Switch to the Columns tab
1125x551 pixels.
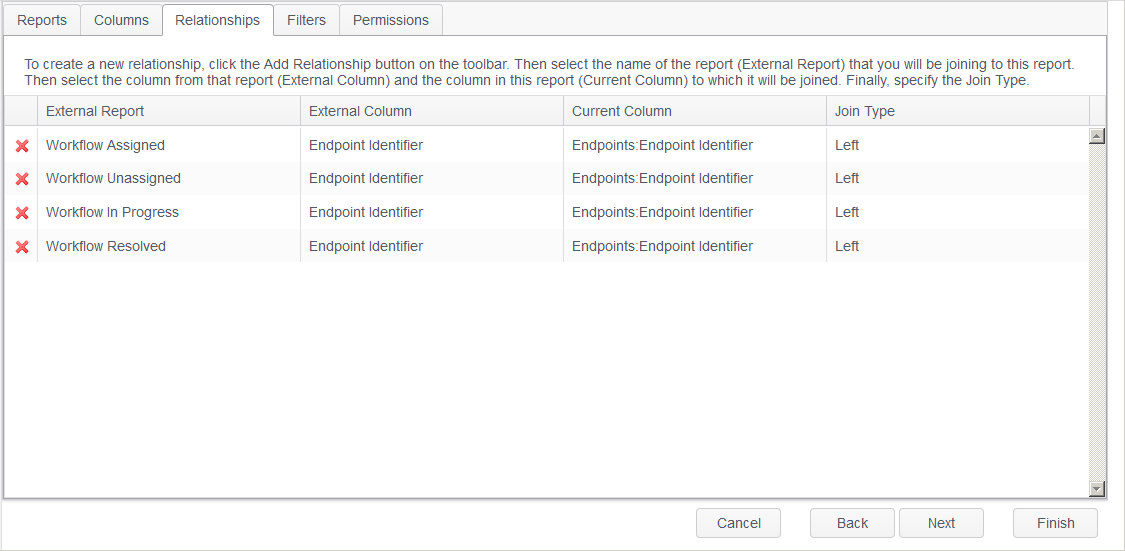[121, 20]
